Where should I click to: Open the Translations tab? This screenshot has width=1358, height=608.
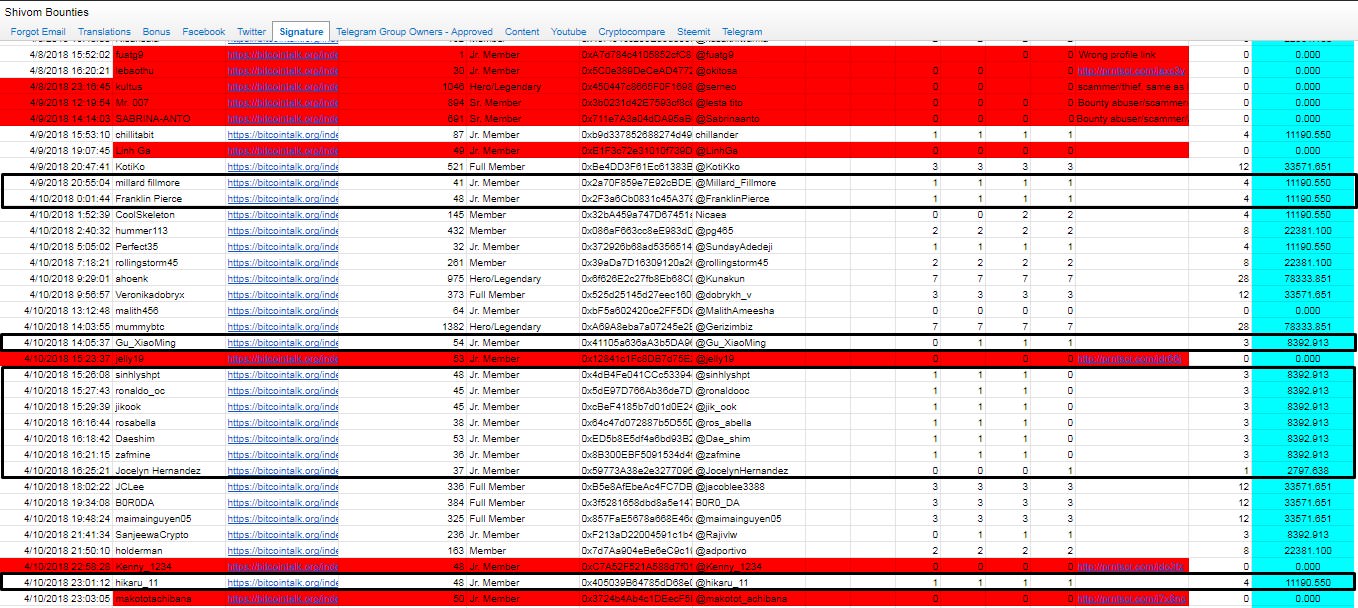point(104,32)
